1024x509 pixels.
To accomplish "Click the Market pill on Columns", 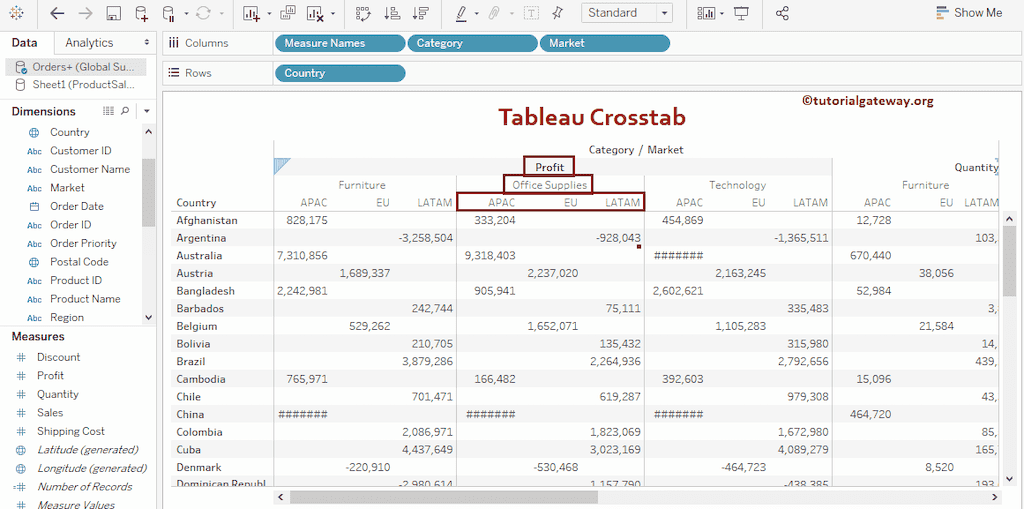I will coord(605,43).
